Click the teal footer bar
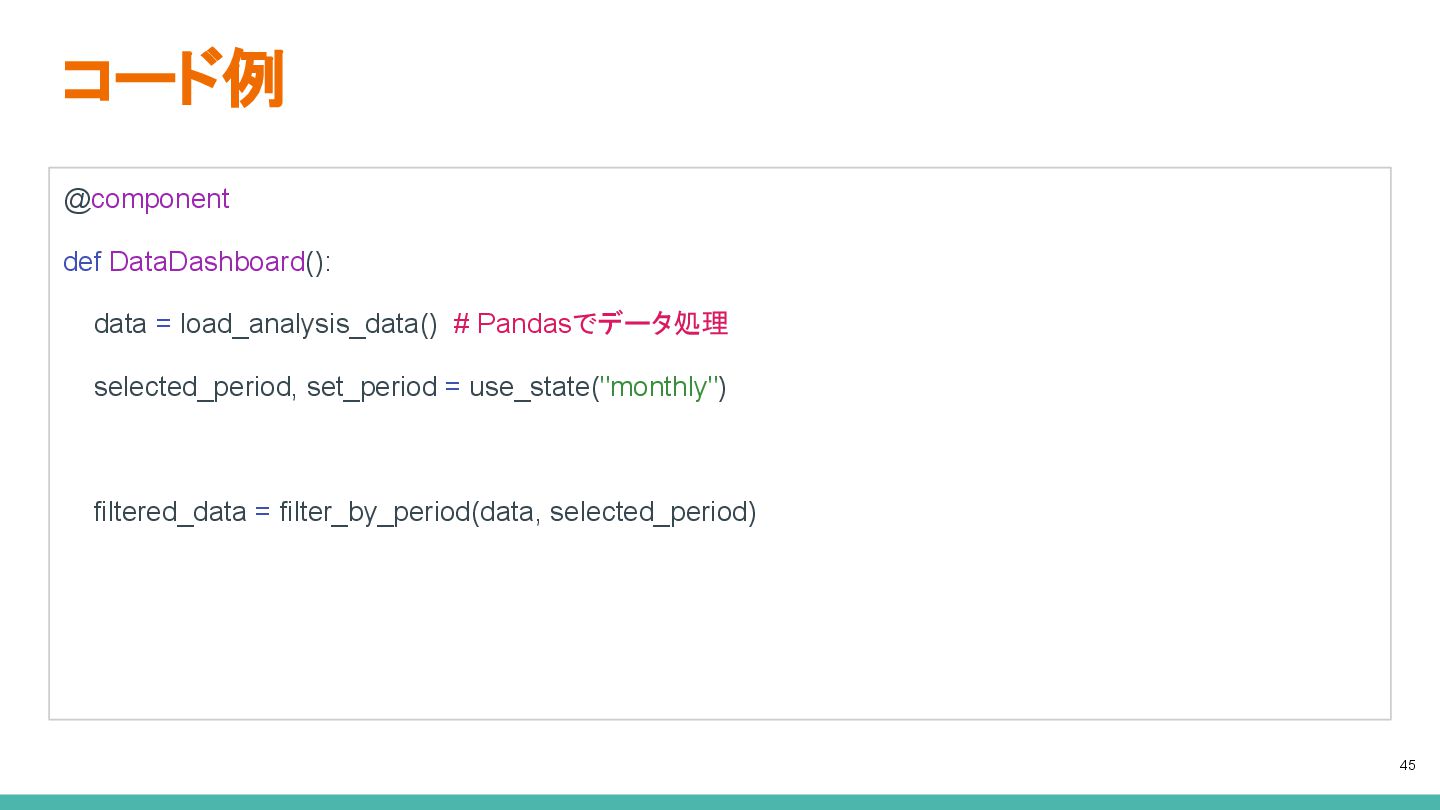The image size is (1440, 810). [x=720, y=802]
